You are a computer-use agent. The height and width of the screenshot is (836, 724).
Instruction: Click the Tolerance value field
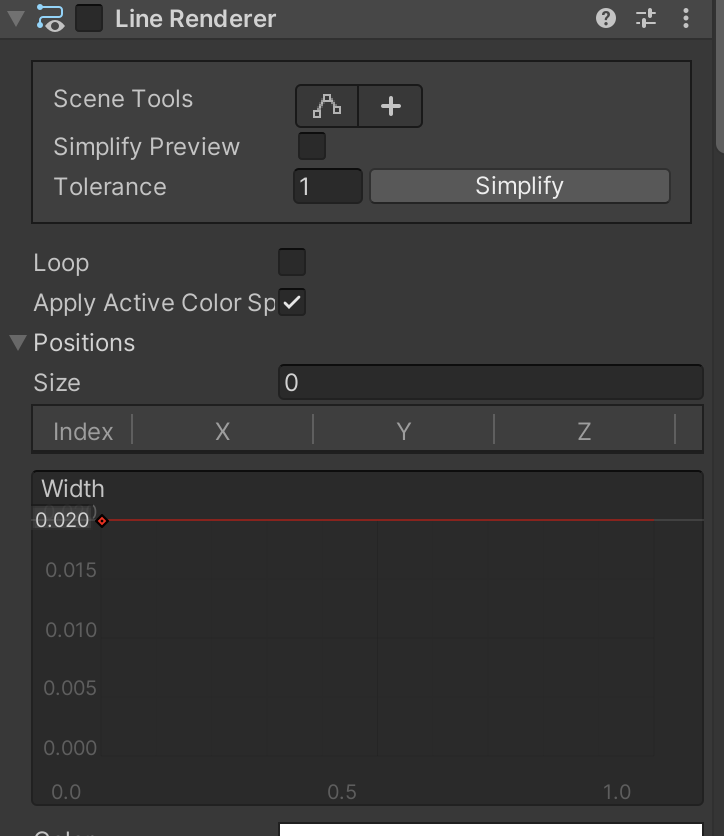[x=327, y=186]
